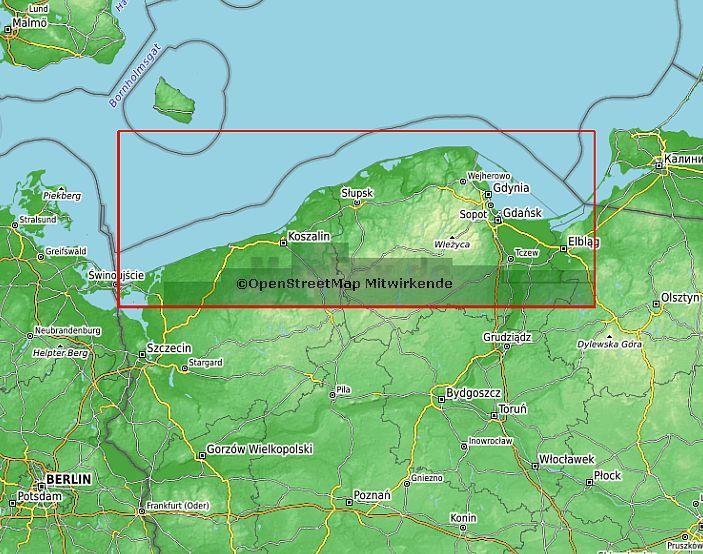Select the Toruń city label

512,410
